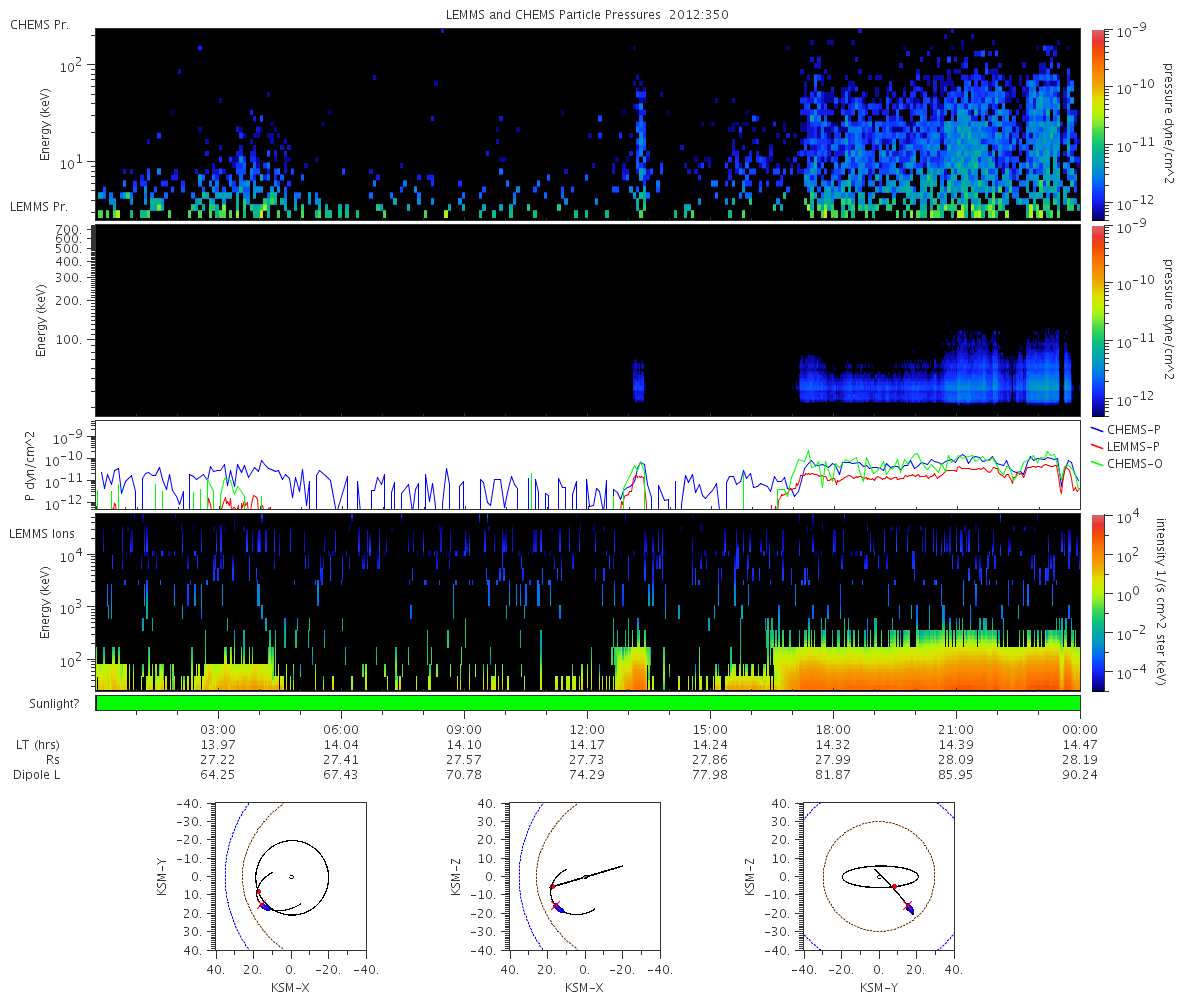
Task: Click the Dipole L value 70.78
Action: (464, 775)
